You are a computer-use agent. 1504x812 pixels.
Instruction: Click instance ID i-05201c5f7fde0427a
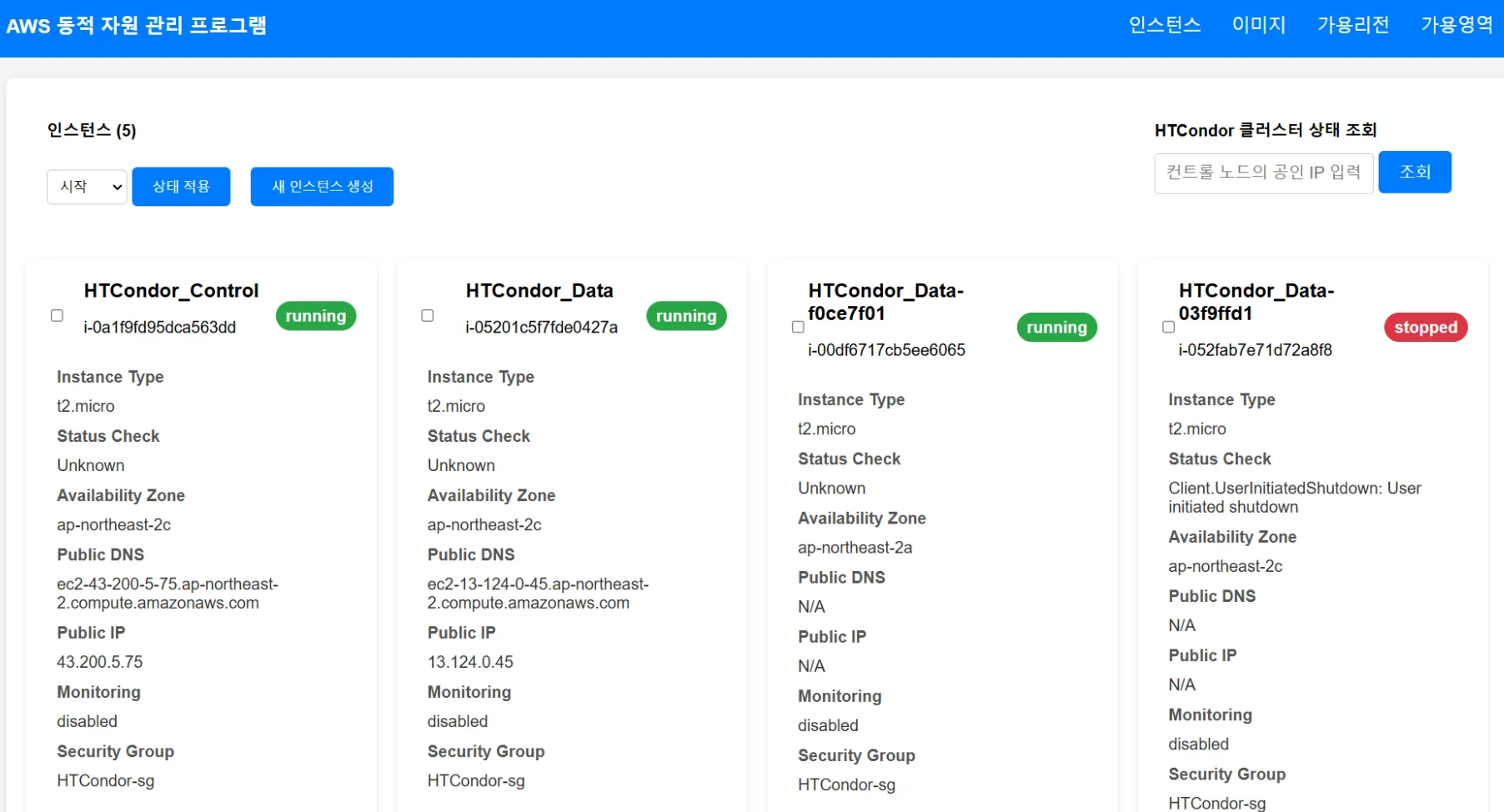541,328
